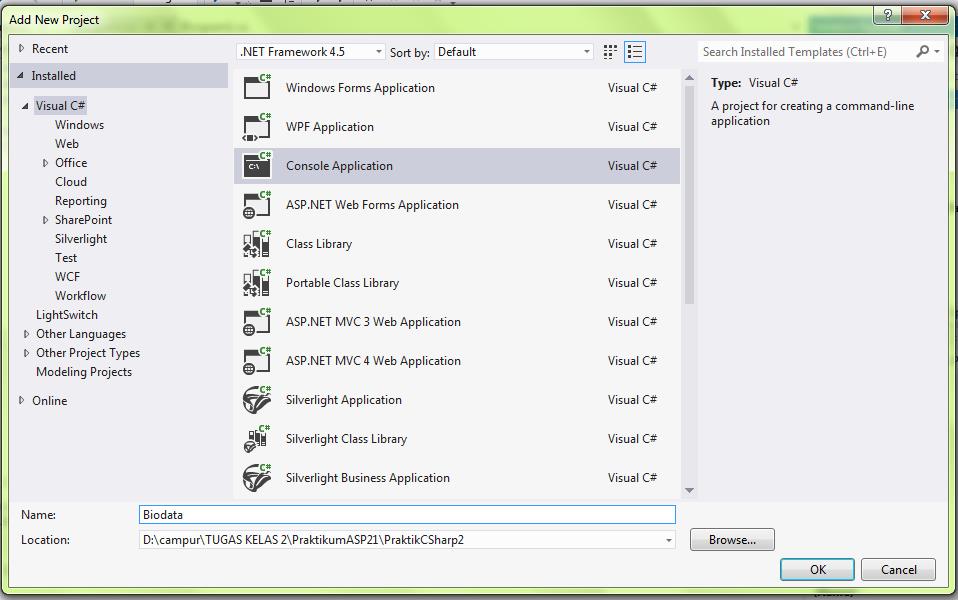
Task: Expand the Online section
Action: [x=21, y=401]
